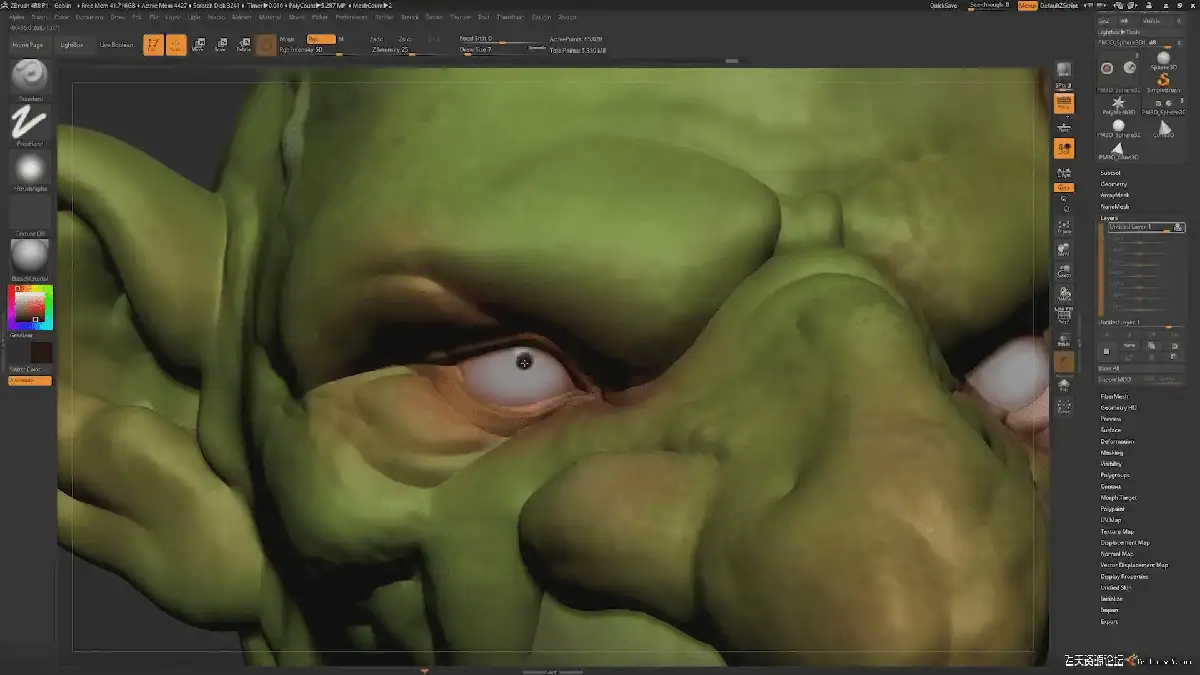Viewport: 1200px width, 675px height.
Task: Open the Material menu
Action: (x=269, y=17)
